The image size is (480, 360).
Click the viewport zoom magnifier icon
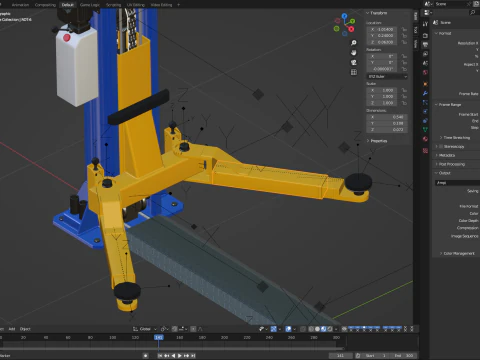click(x=354, y=43)
